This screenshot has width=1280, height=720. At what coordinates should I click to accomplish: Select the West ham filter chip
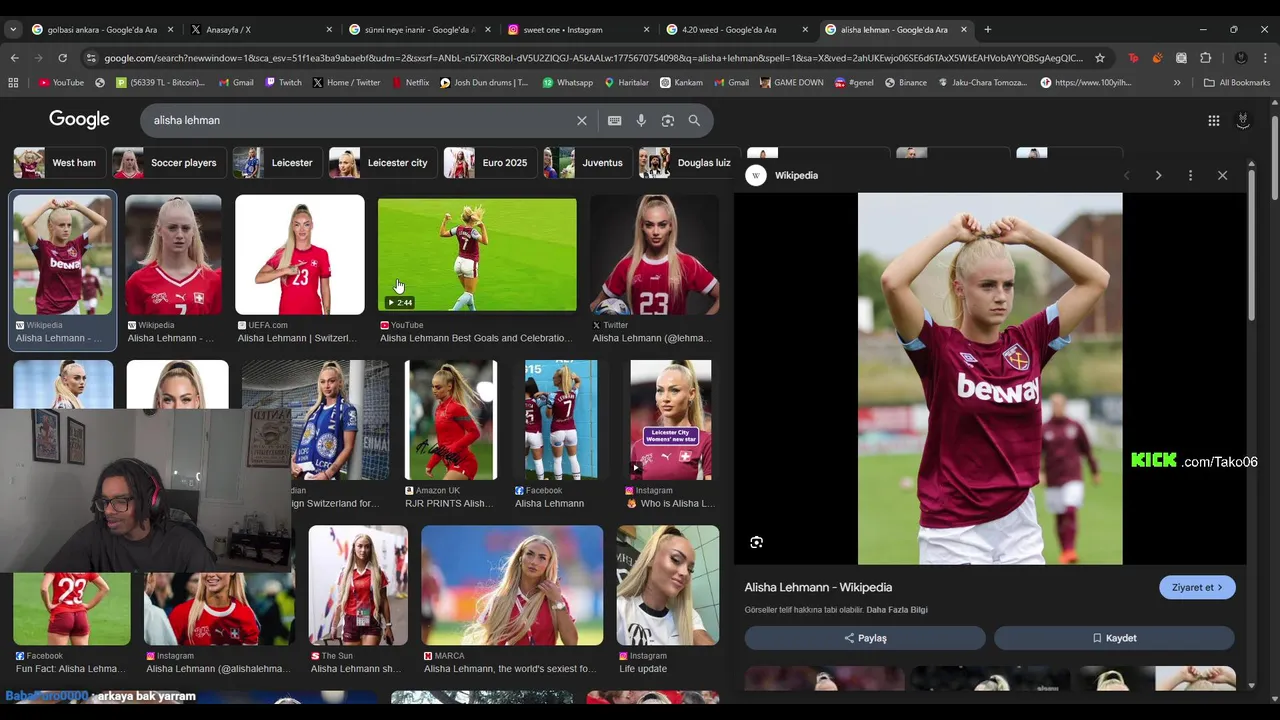59,163
